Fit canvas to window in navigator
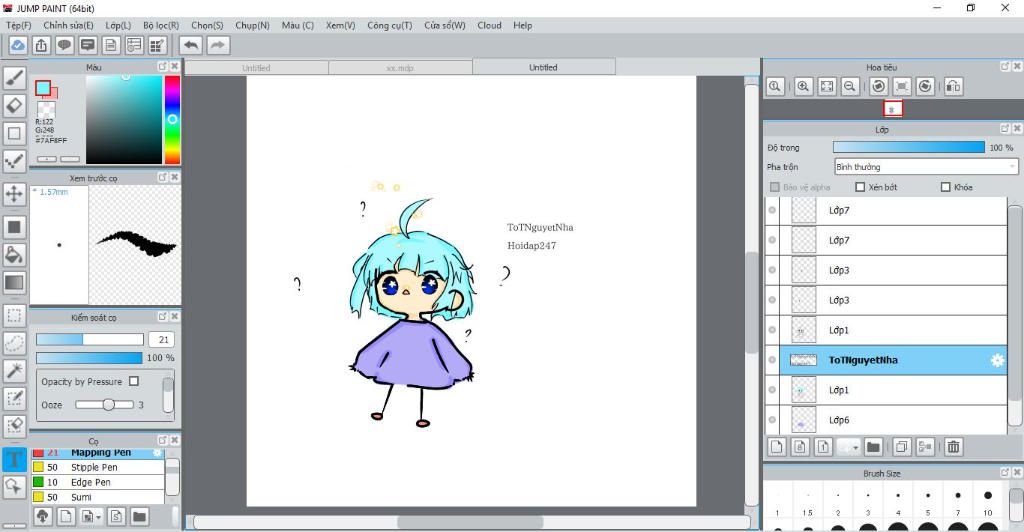Screen dimensions: 1024x532 point(827,86)
